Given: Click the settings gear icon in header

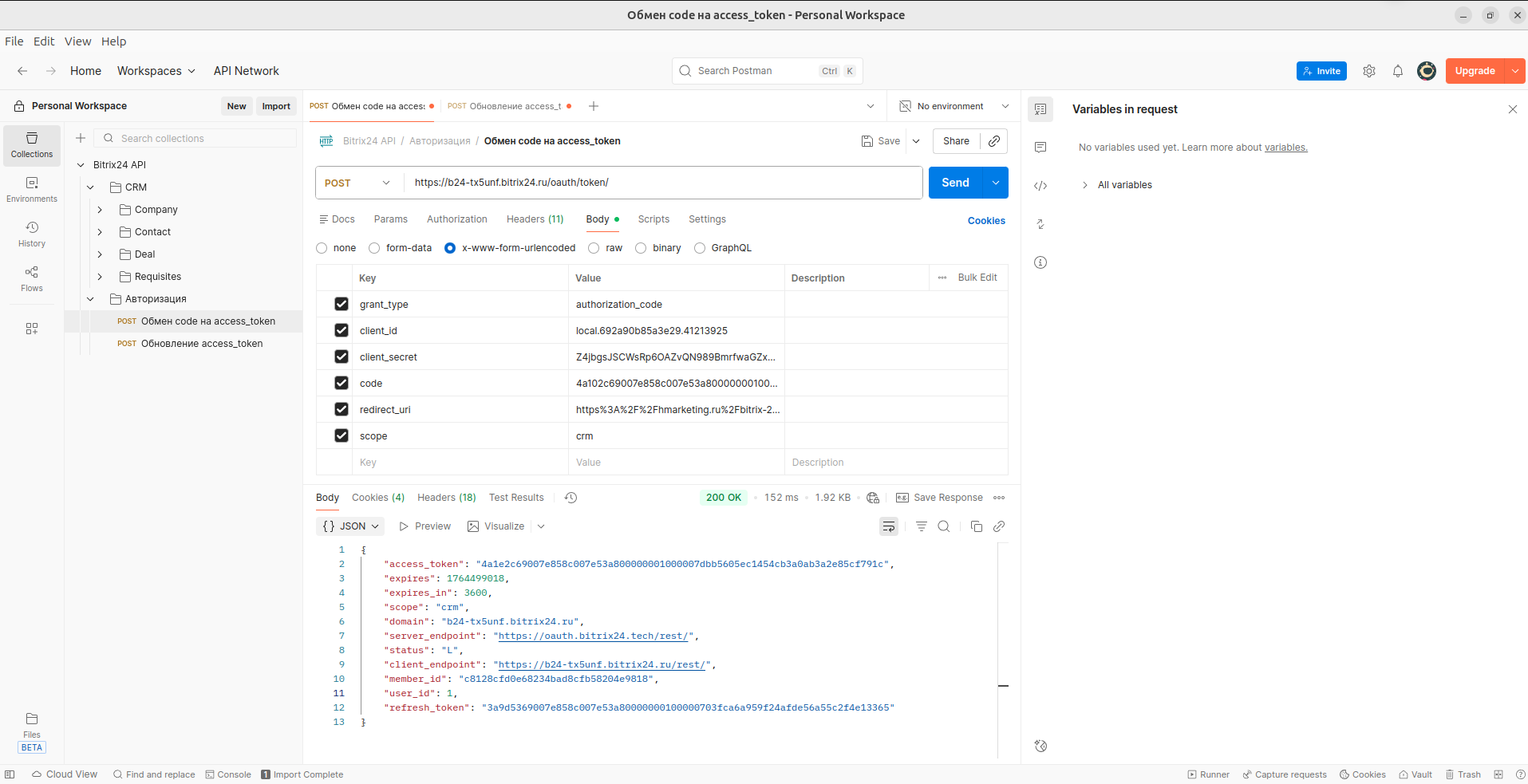Looking at the screenshot, I should coord(1369,71).
